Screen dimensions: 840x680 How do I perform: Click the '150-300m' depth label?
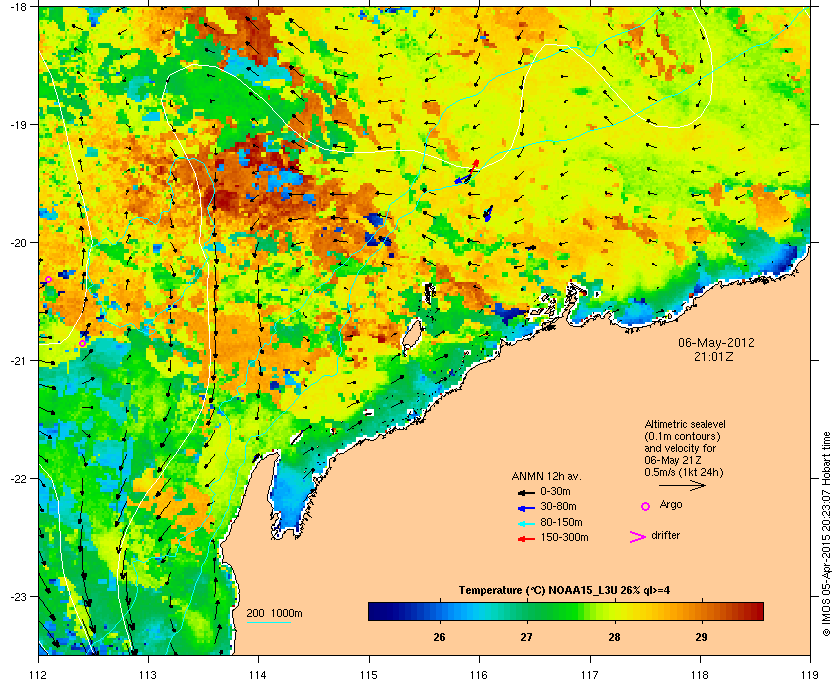[564, 537]
